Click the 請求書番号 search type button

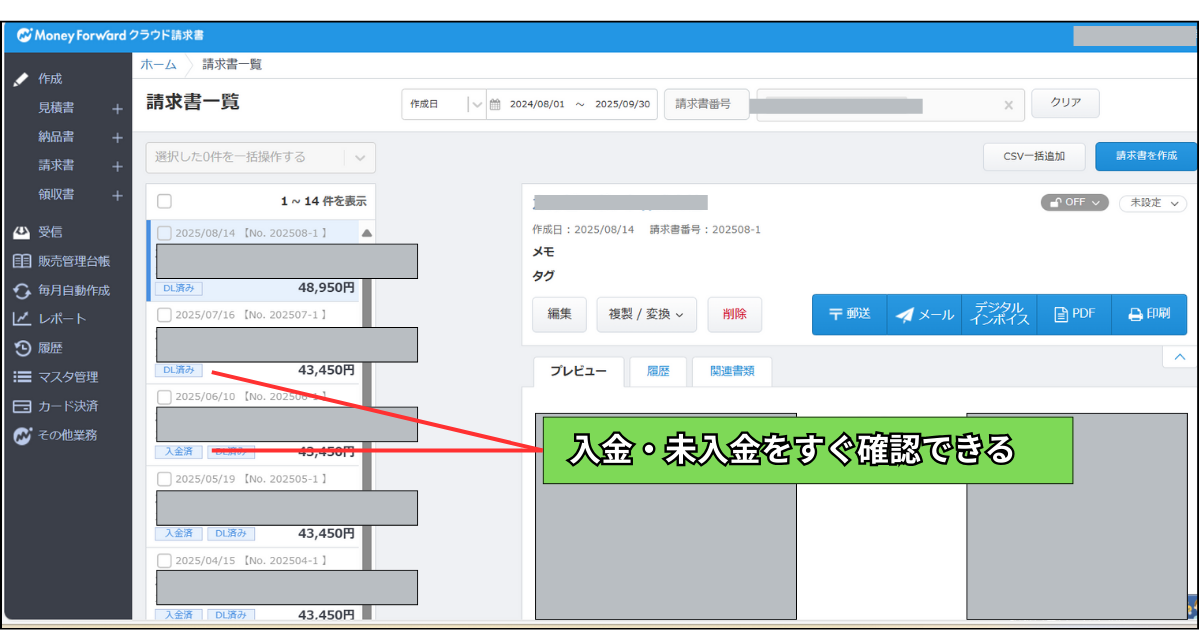tap(706, 104)
